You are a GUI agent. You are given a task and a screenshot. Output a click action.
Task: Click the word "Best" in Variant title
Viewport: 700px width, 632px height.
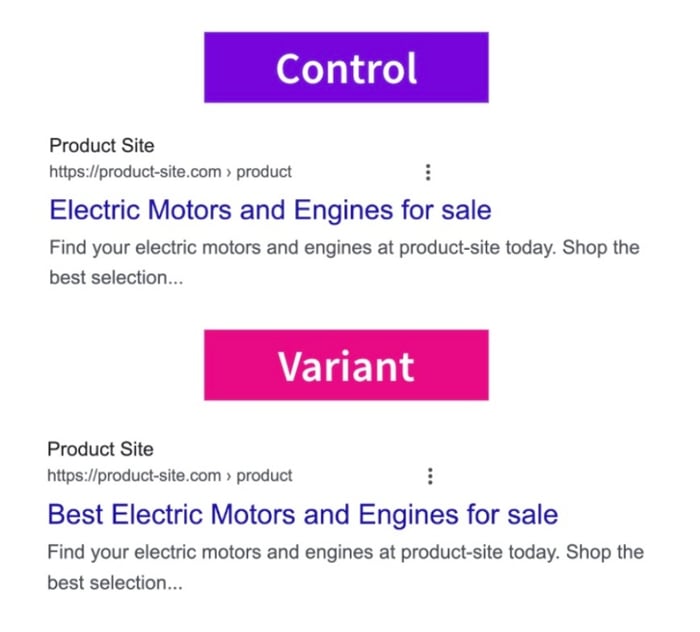[75, 515]
